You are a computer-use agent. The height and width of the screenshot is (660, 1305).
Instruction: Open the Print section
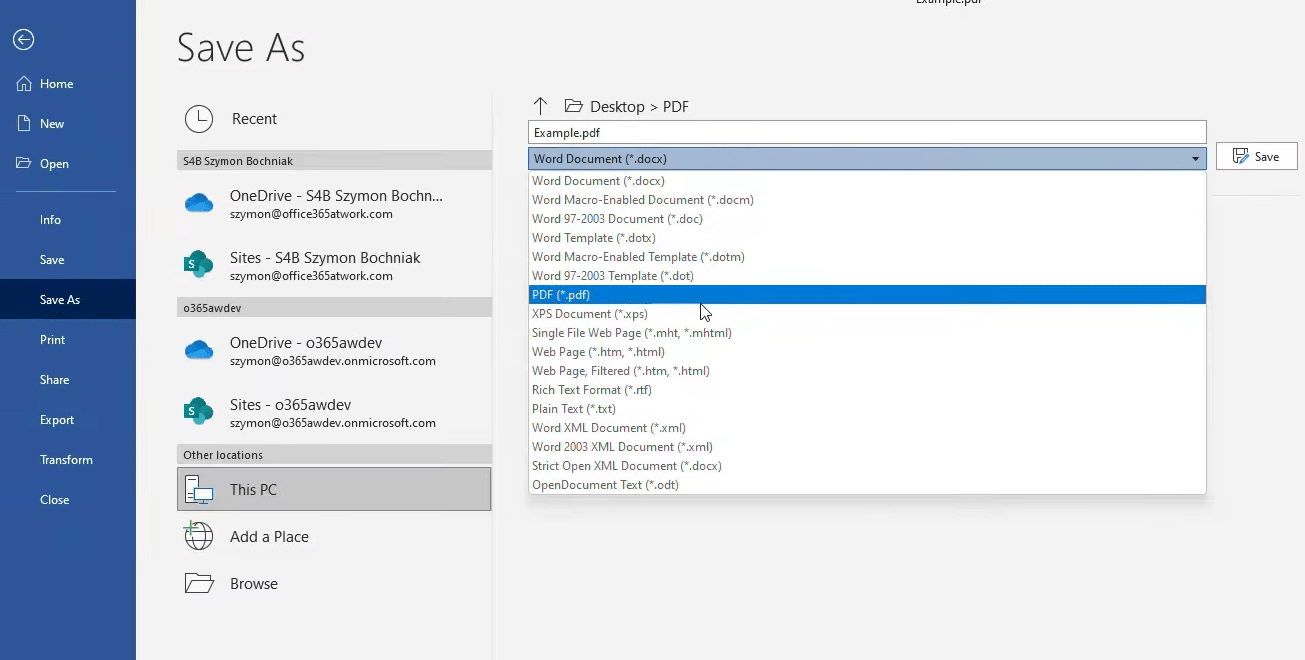[52, 339]
